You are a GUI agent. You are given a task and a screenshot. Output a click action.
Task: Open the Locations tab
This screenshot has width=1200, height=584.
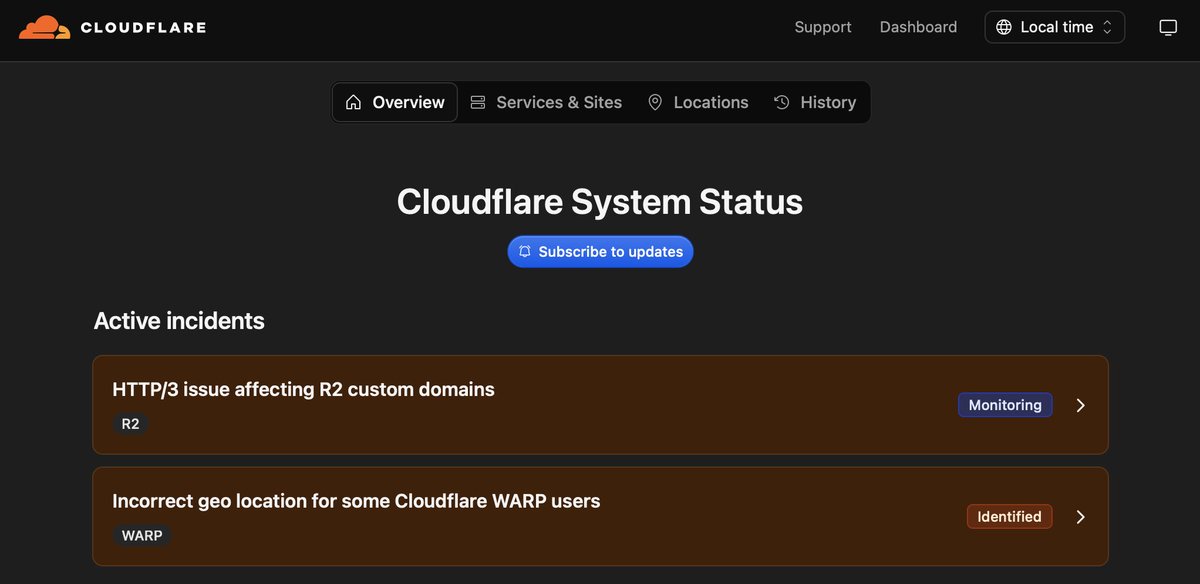click(x=698, y=102)
